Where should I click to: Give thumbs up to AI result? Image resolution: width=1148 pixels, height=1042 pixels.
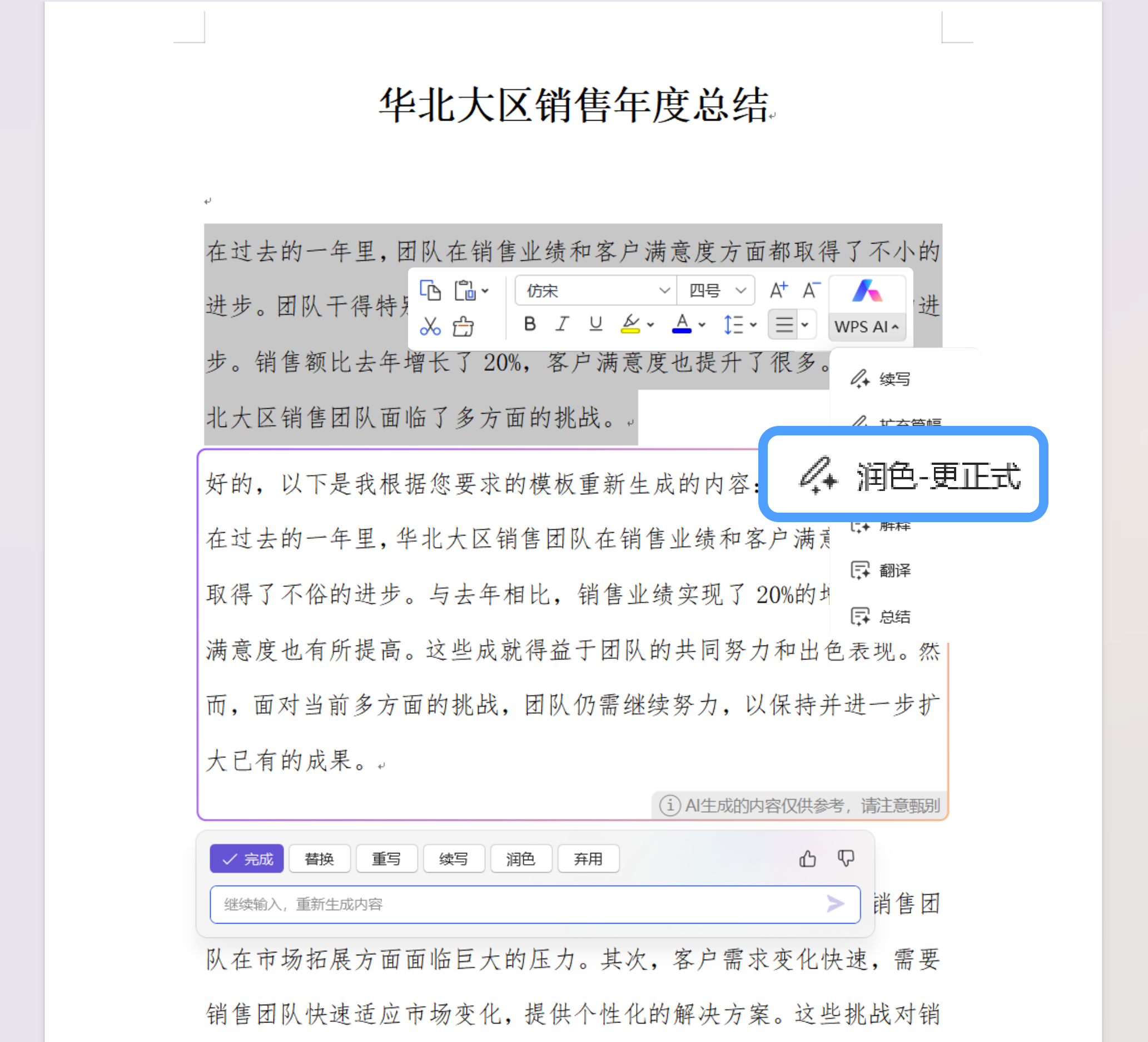(x=807, y=858)
